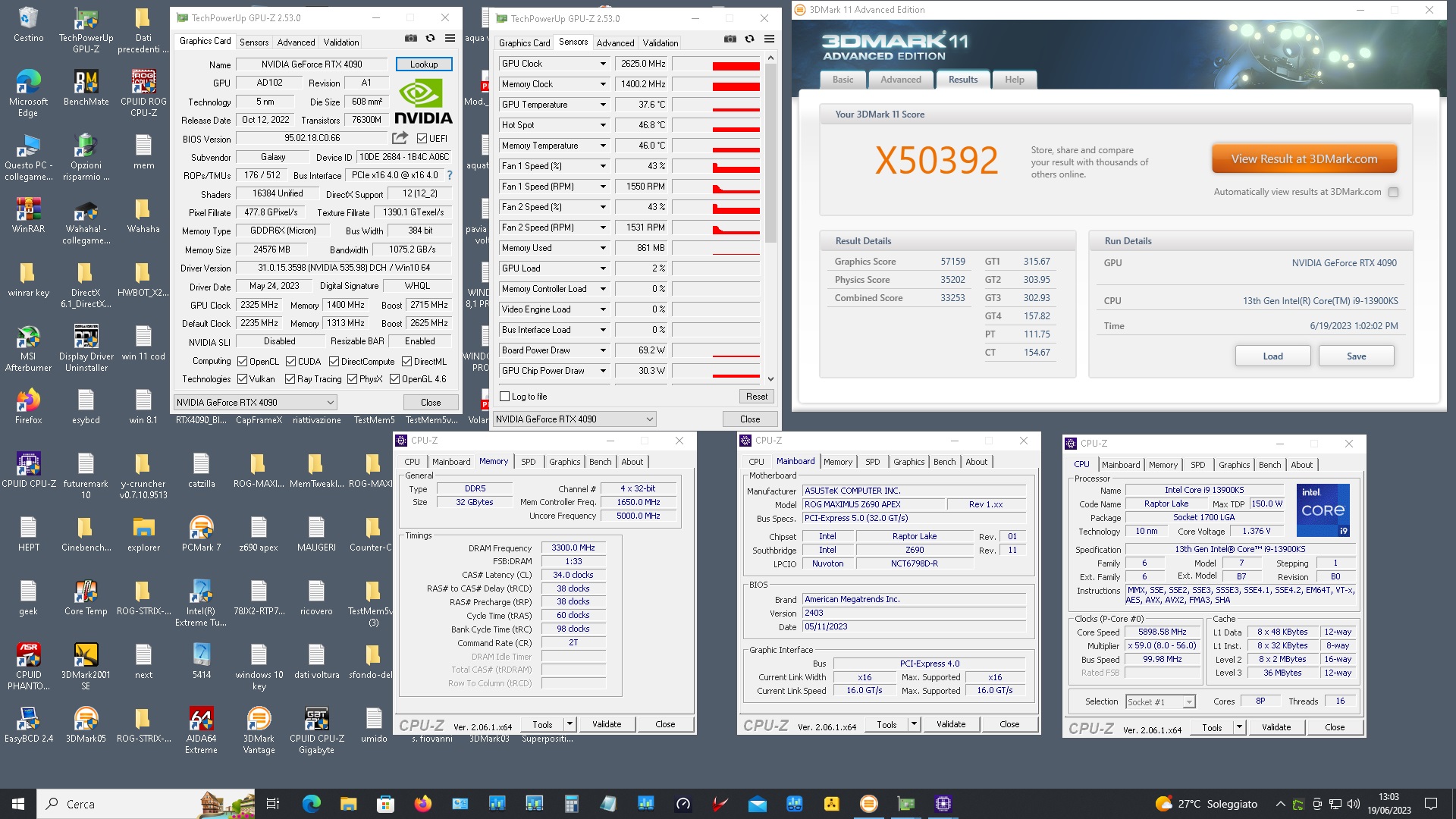
Task: Click Validate in CPU-Z Mainboard window
Action: pos(950,724)
